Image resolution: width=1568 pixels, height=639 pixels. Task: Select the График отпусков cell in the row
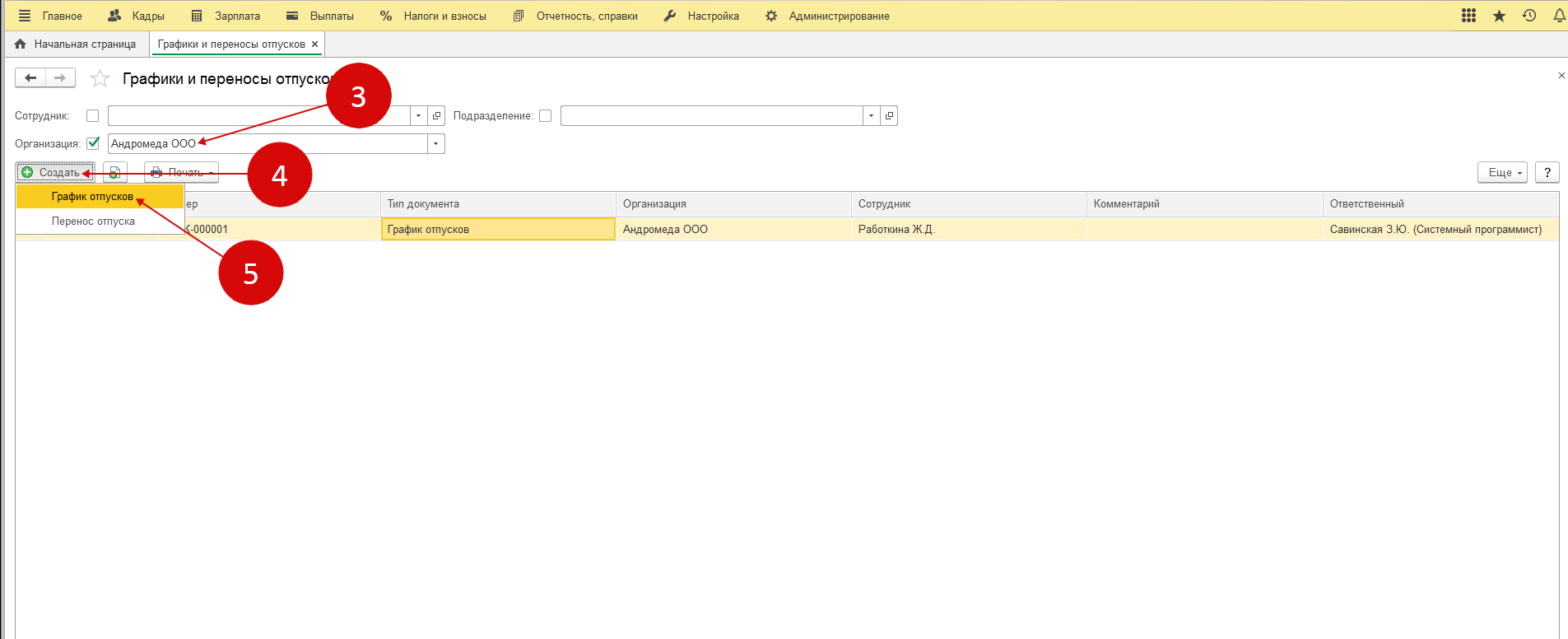(498, 229)
